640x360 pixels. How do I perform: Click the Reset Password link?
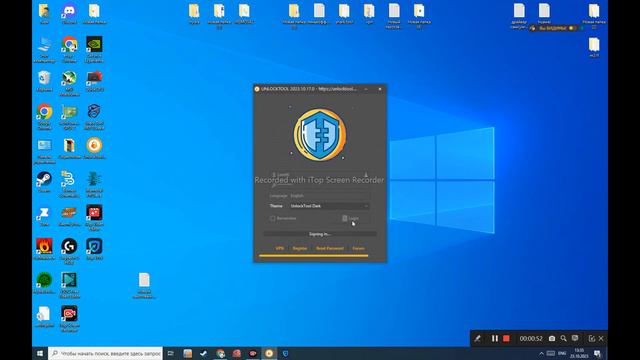tap(330, 248)
